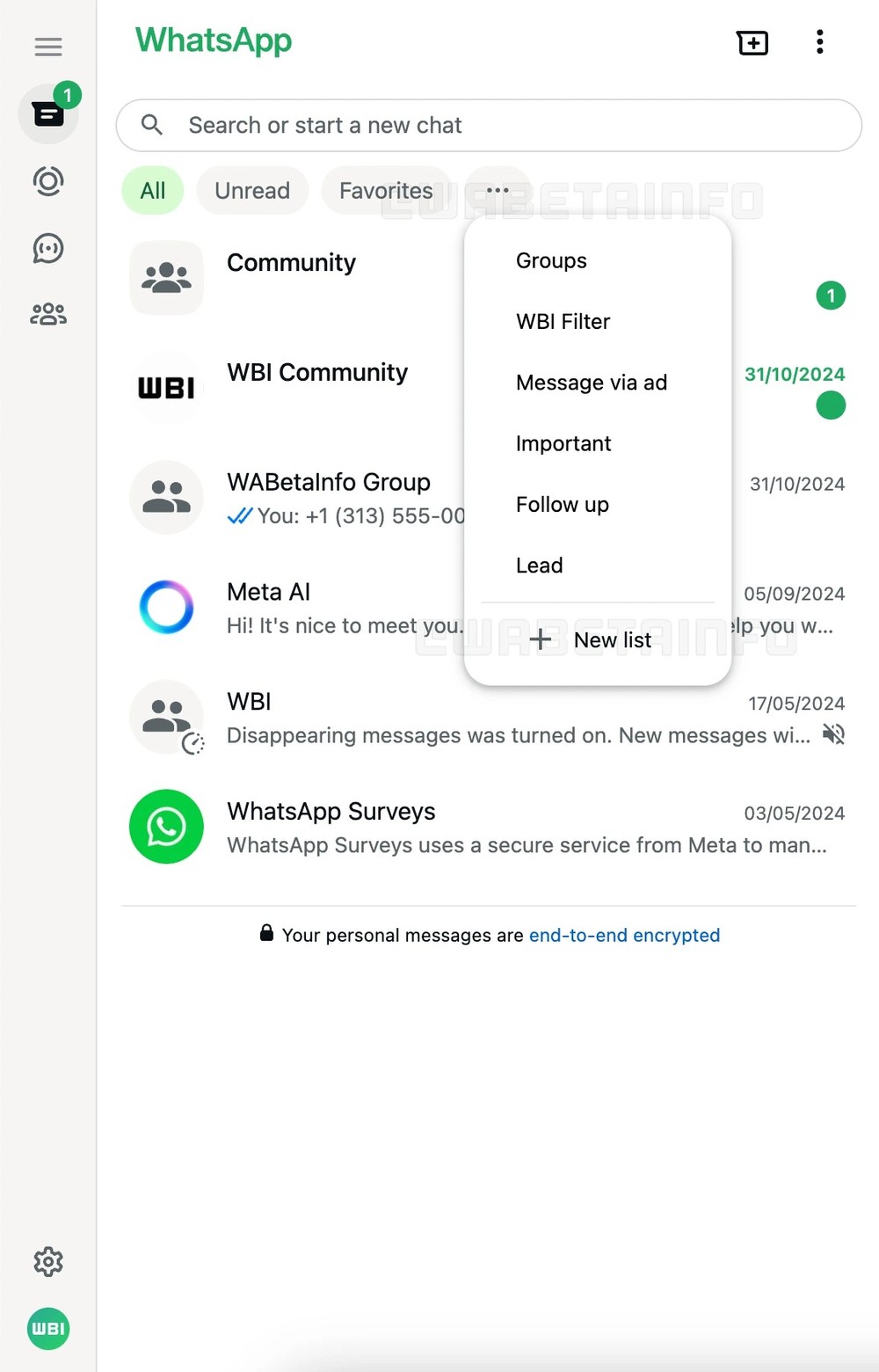The width and height of the screenshot is (879, 1372).
Task: Click the WhatsApp Surveys message preview
Action: pos(527,845)
